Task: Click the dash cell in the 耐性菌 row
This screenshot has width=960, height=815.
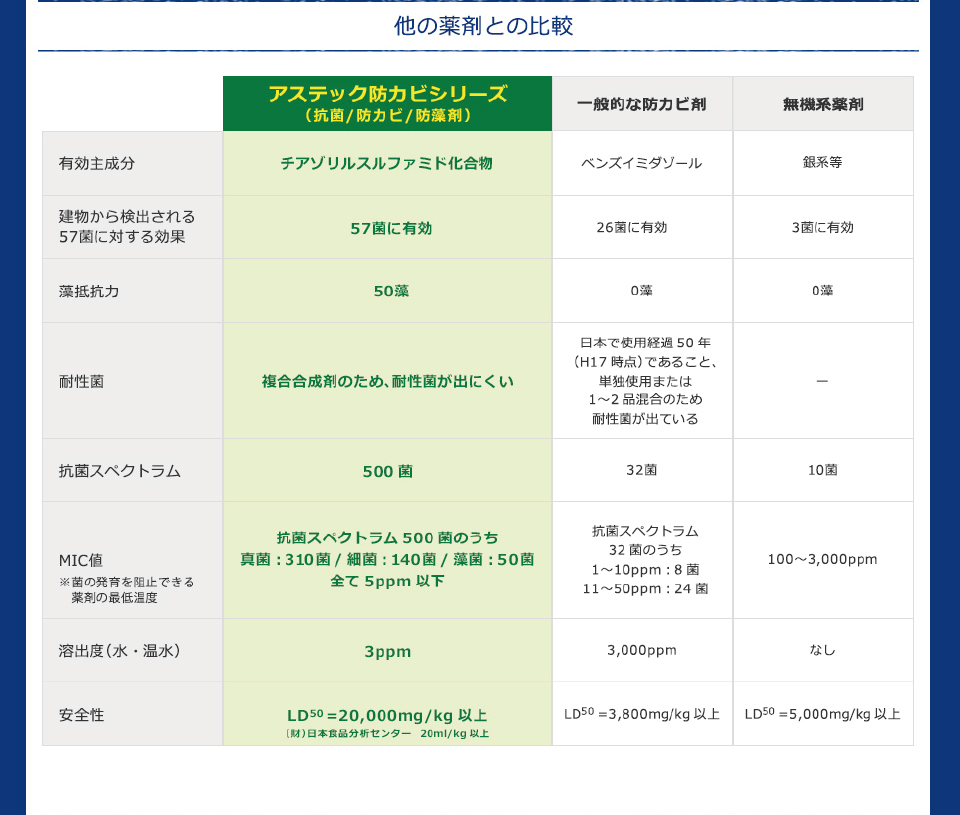Action: [x=823, y=381]
